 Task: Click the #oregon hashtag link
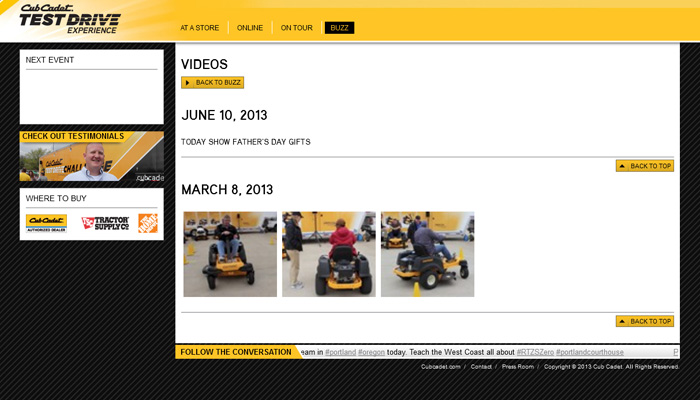(371, 352)
